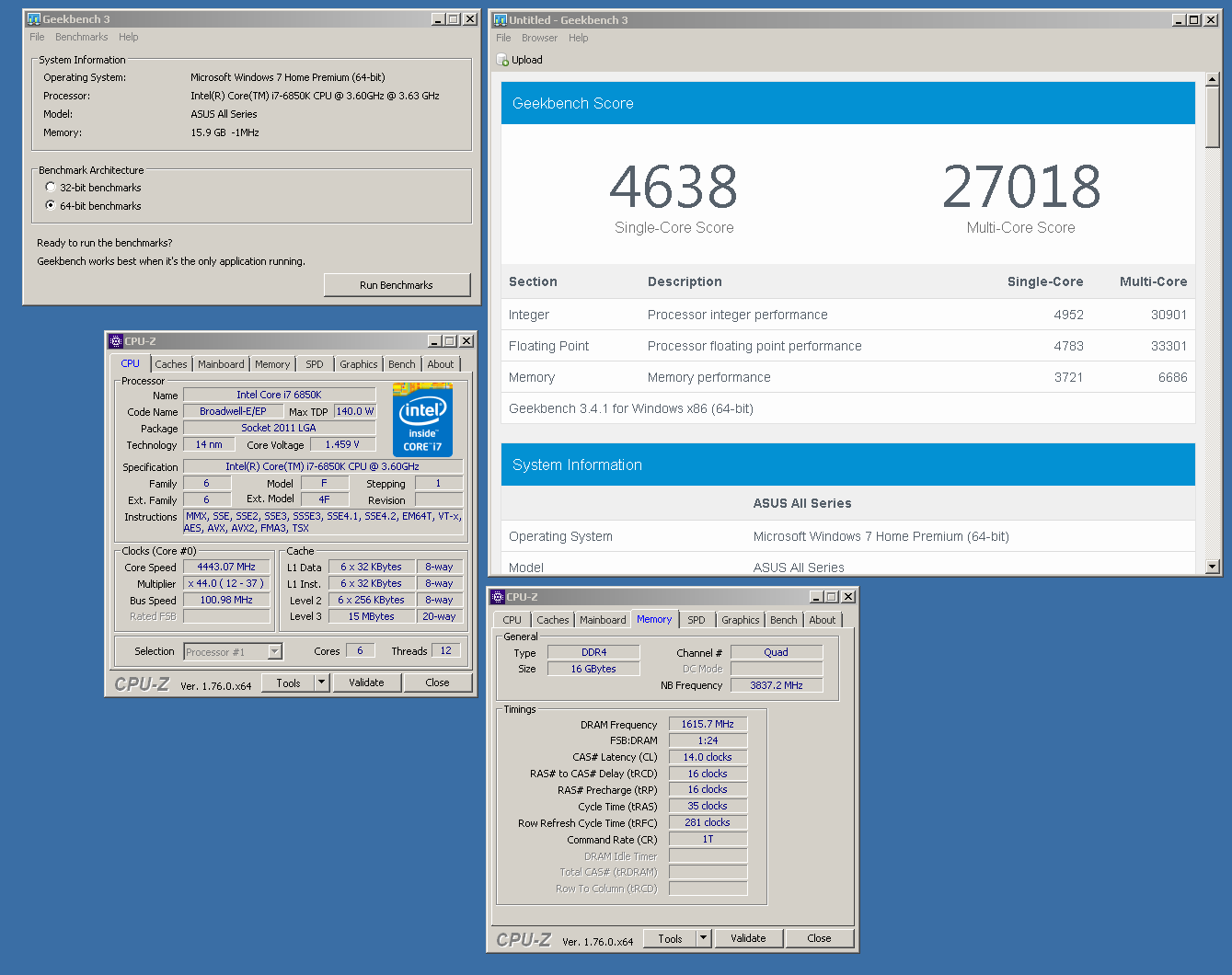Viewport: 1232px width, 975px height.
Task: Click the Geekbench 3.4.1 for Windows x86 text
Action: pos(631,408)
